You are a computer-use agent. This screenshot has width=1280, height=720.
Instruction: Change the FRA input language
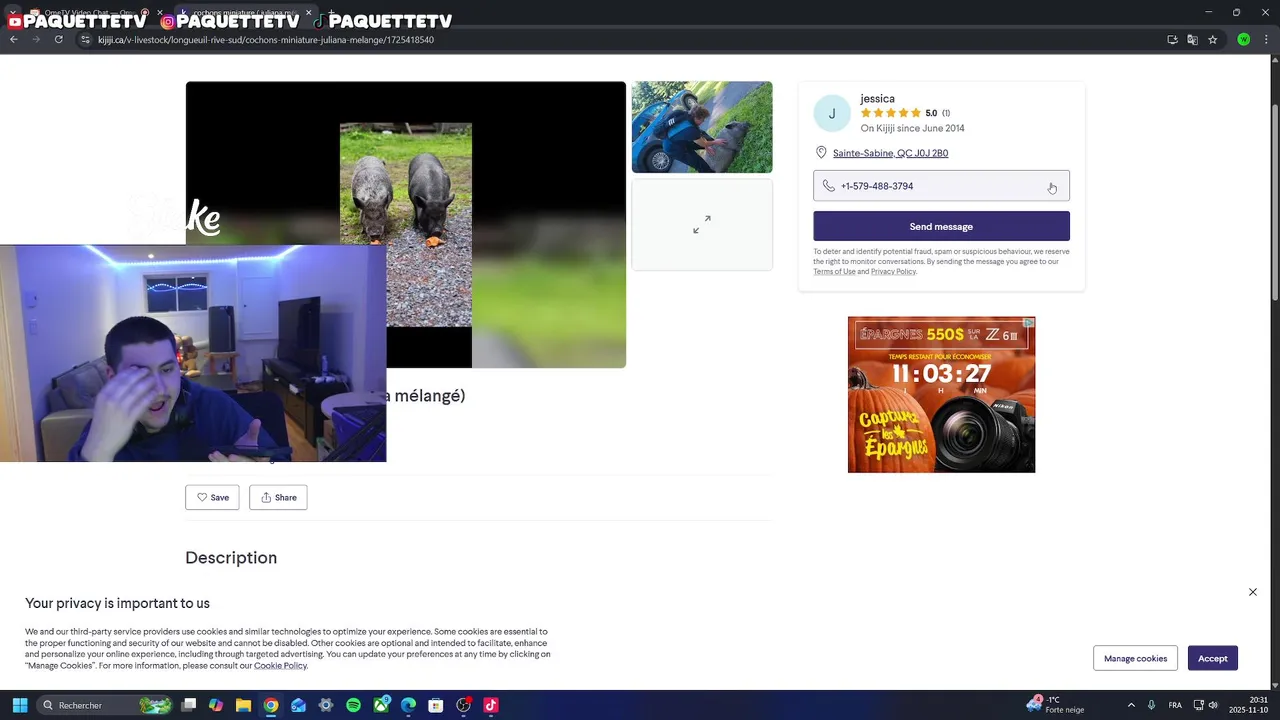(x=1175, y=705)
